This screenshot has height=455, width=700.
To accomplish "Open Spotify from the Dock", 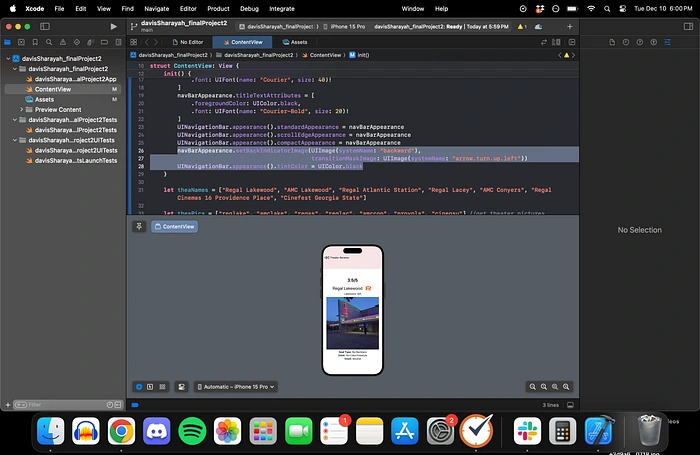I will click(193, 431).
